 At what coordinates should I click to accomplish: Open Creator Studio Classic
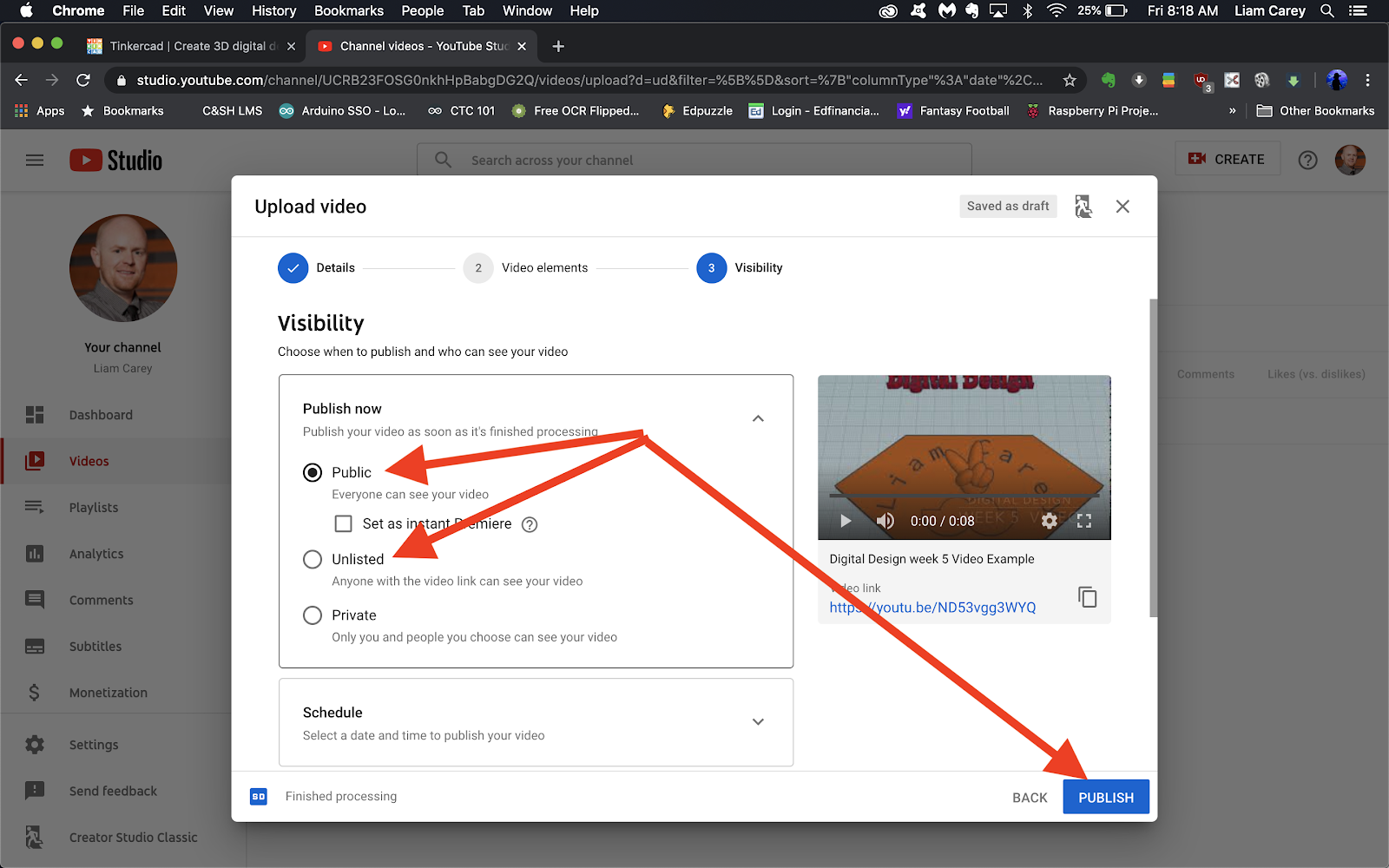pyautogui.click(x=133, y=837)
